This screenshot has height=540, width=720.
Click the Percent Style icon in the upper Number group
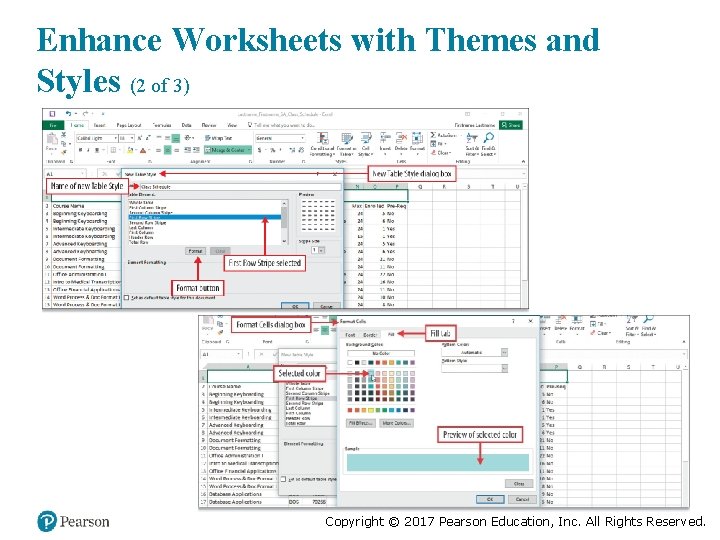point(272,150)
